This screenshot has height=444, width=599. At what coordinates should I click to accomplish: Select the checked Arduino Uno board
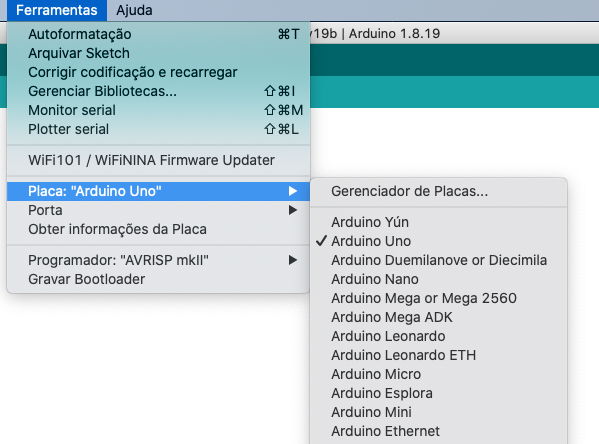point(439,241)
